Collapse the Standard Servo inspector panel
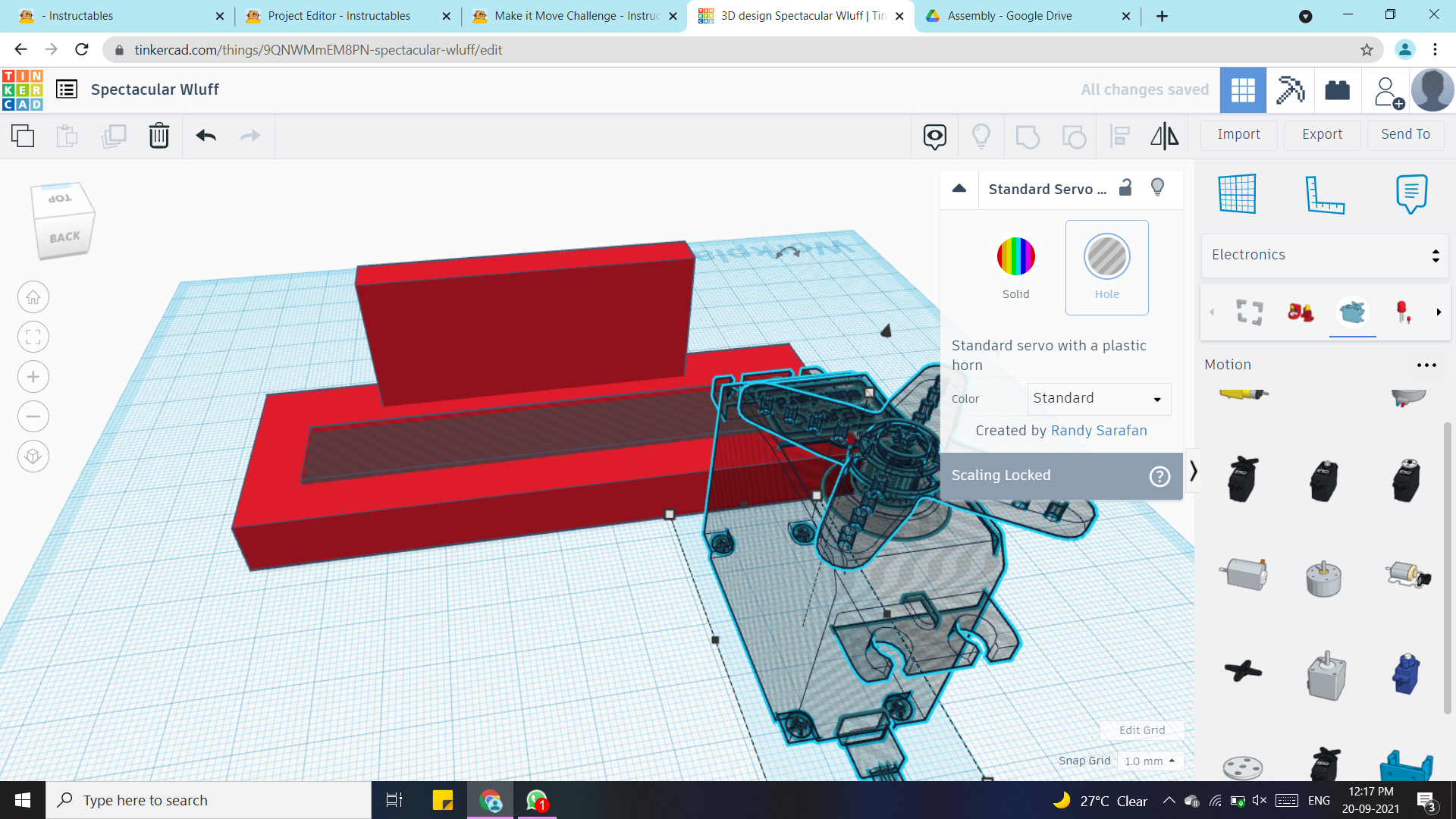Screen dimensions: 1456x819 click(959, 189)
